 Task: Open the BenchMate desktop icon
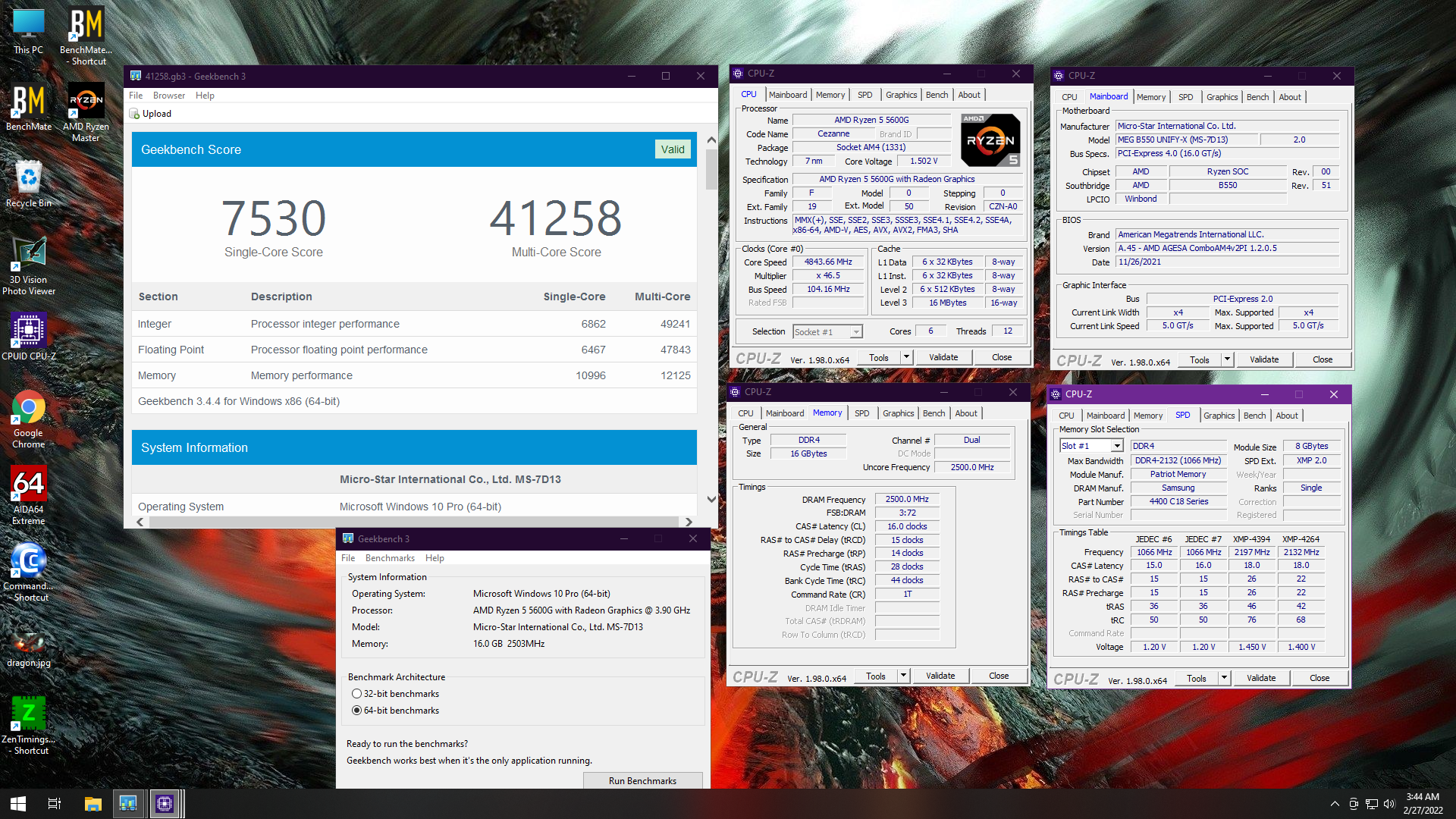[29, 107]
